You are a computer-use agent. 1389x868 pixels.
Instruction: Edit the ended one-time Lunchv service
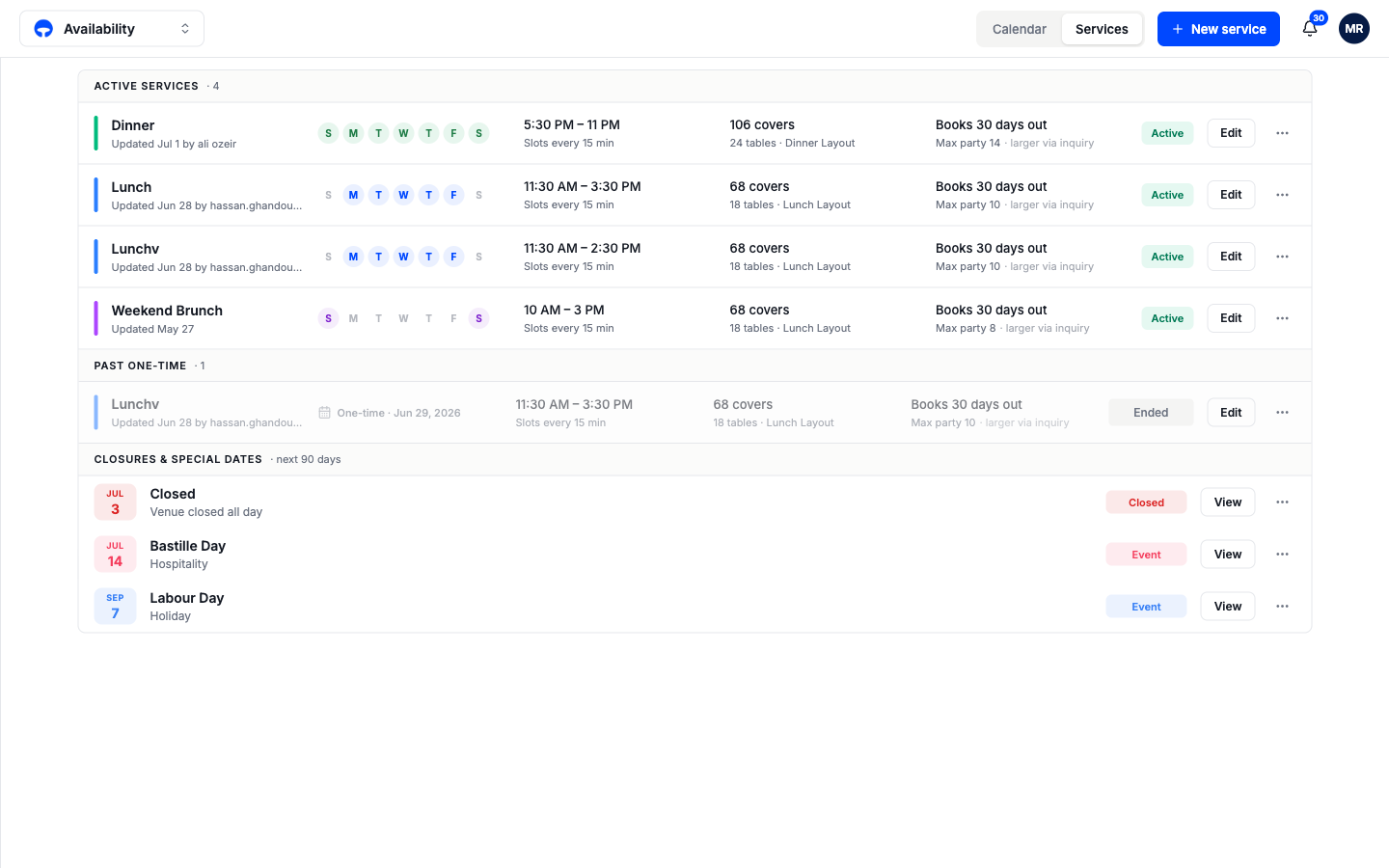click(1231, 413)
